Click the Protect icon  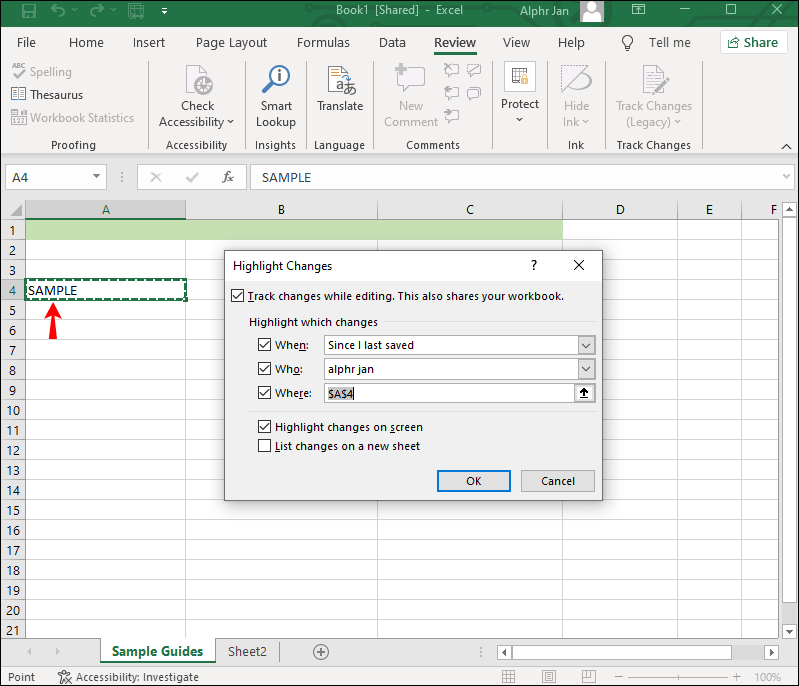[x=519, y=76]
